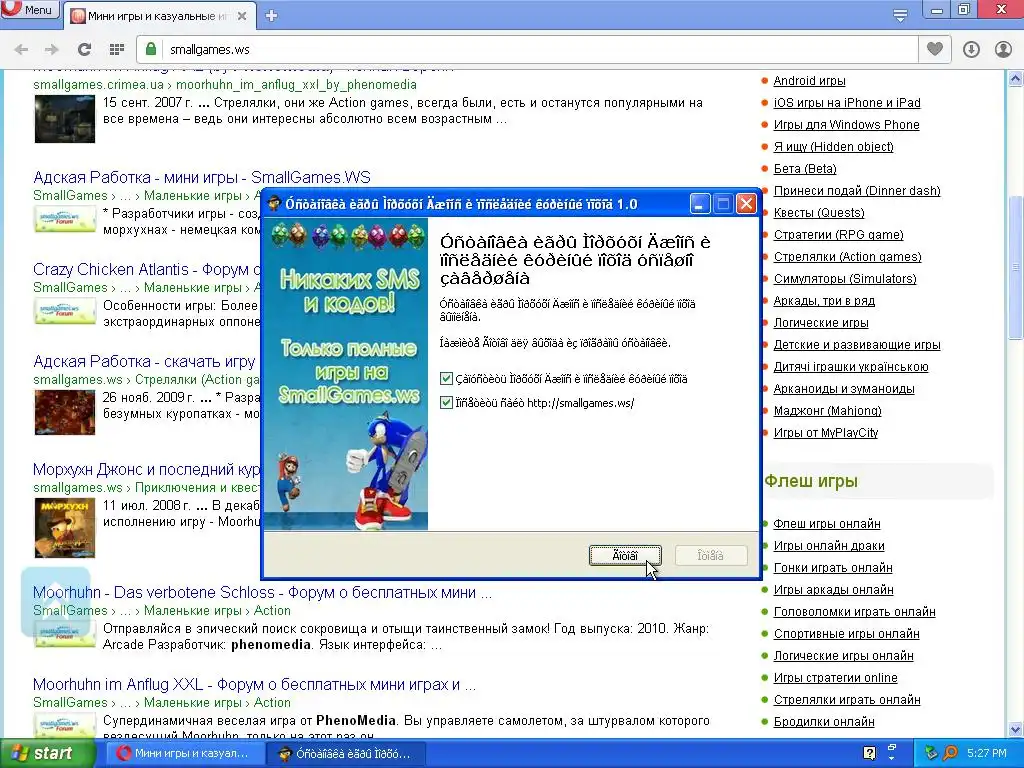Select the Мини игры и казуальные tab
Image resolution: width=1024 pixels, height=768 pixels.
(159, 16)
